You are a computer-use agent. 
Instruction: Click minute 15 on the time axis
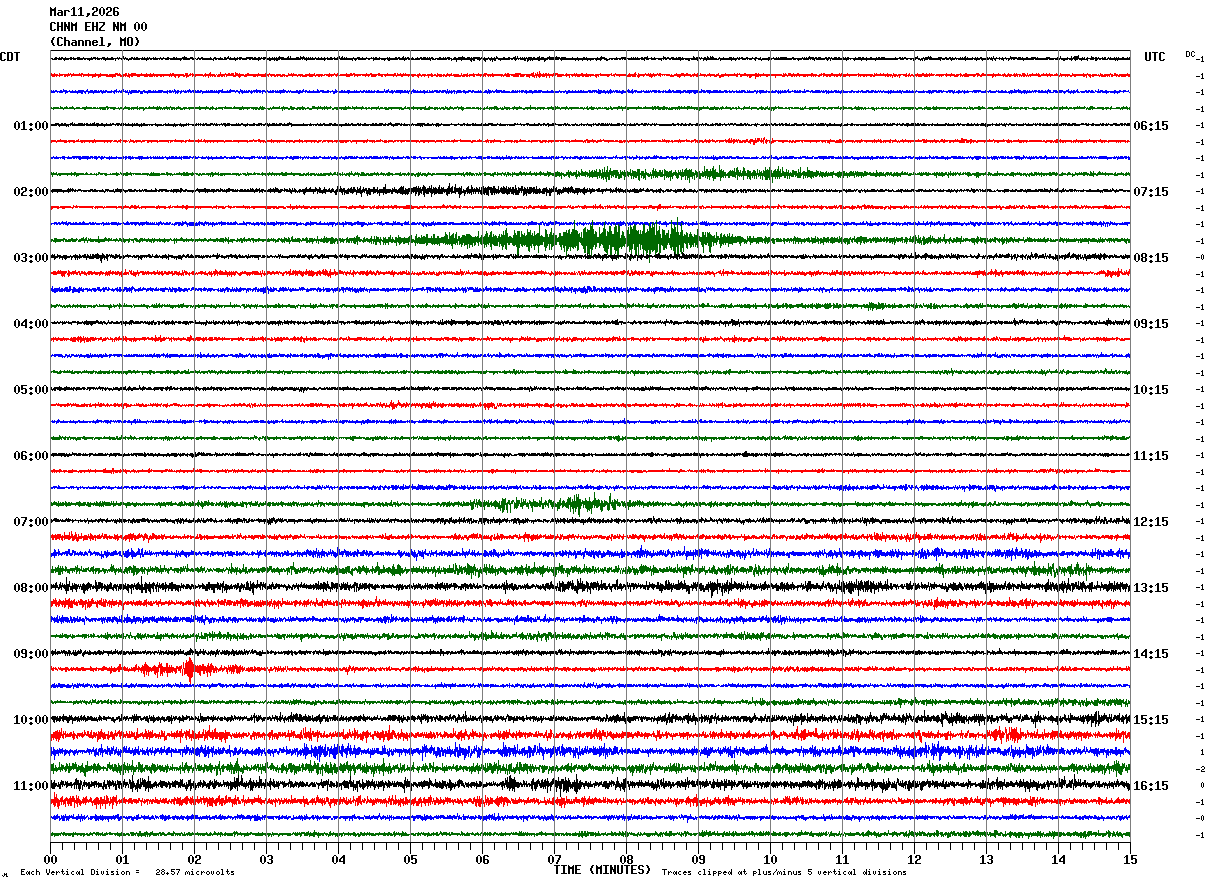[x=1130, y=859]
